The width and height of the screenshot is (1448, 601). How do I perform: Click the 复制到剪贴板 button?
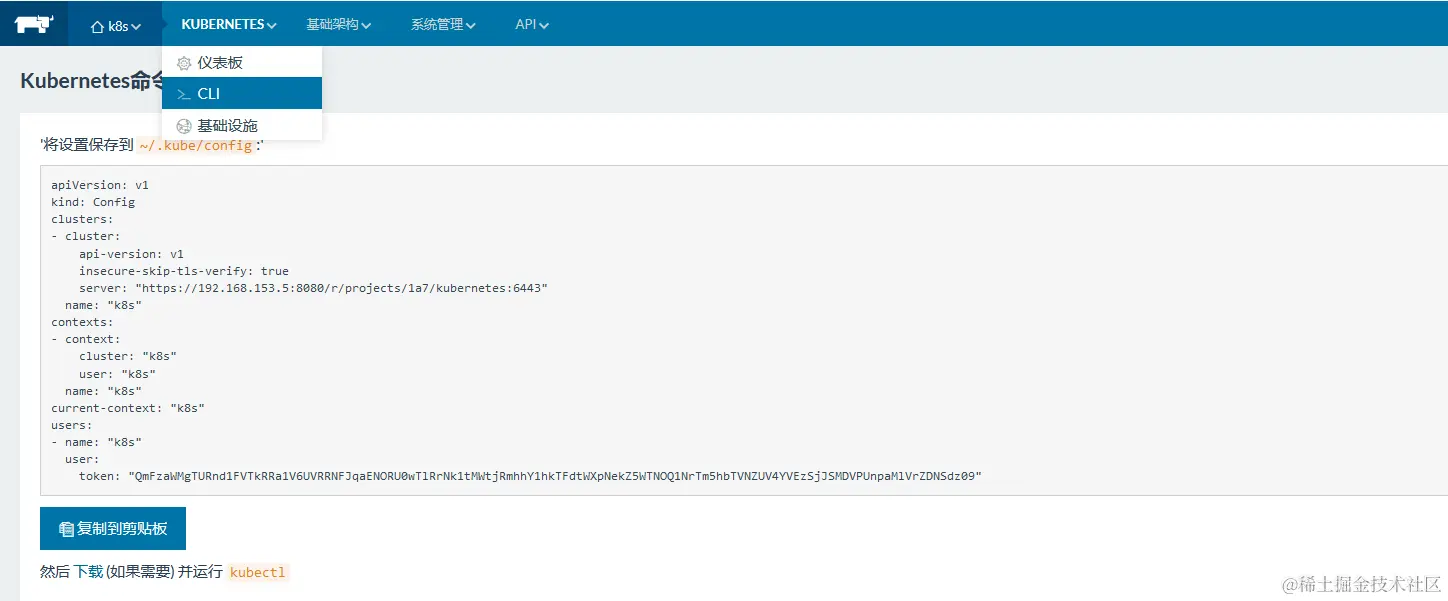pyautogui.click(x=112, y=528)
